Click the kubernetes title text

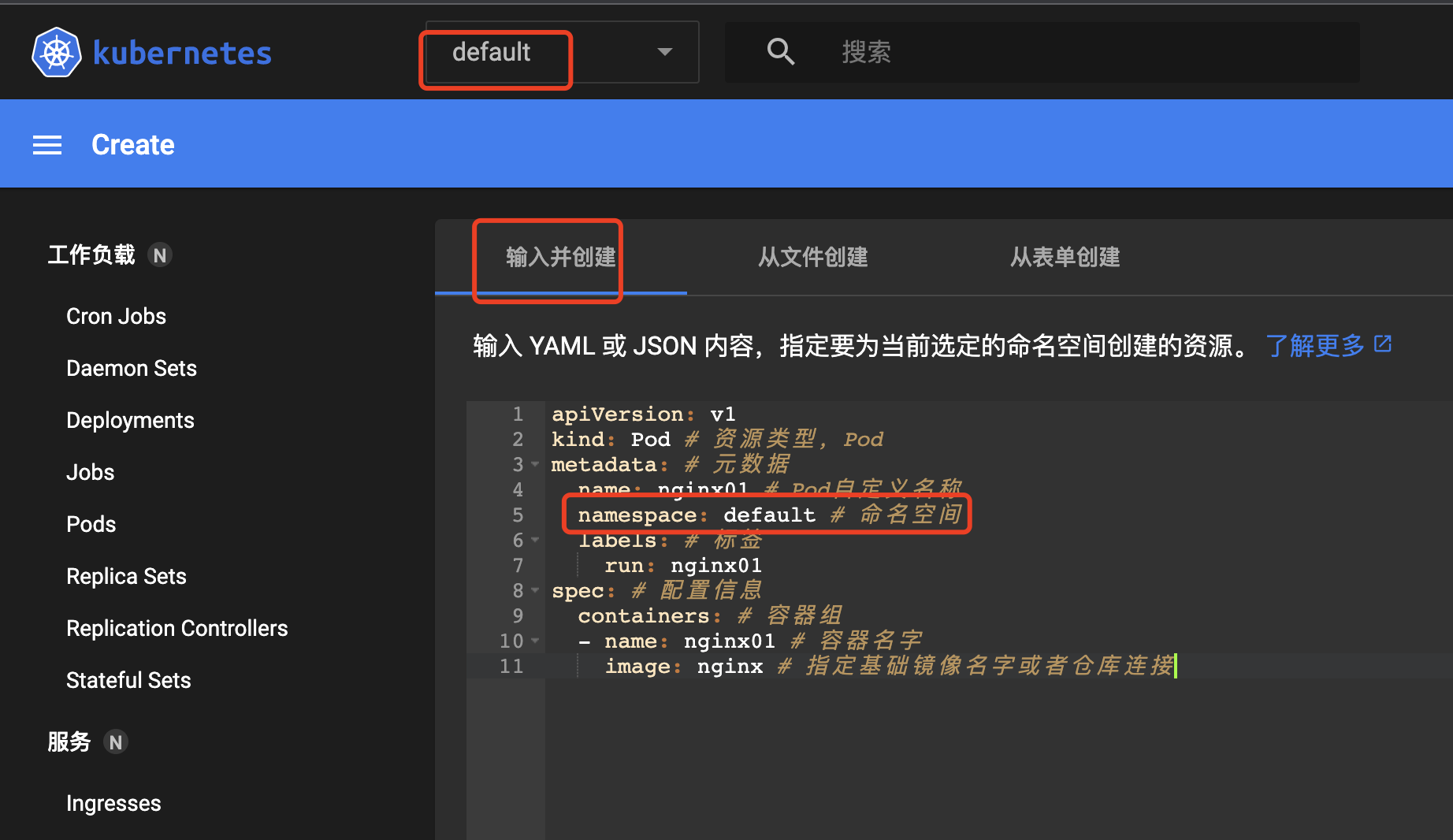coord(182,54)
